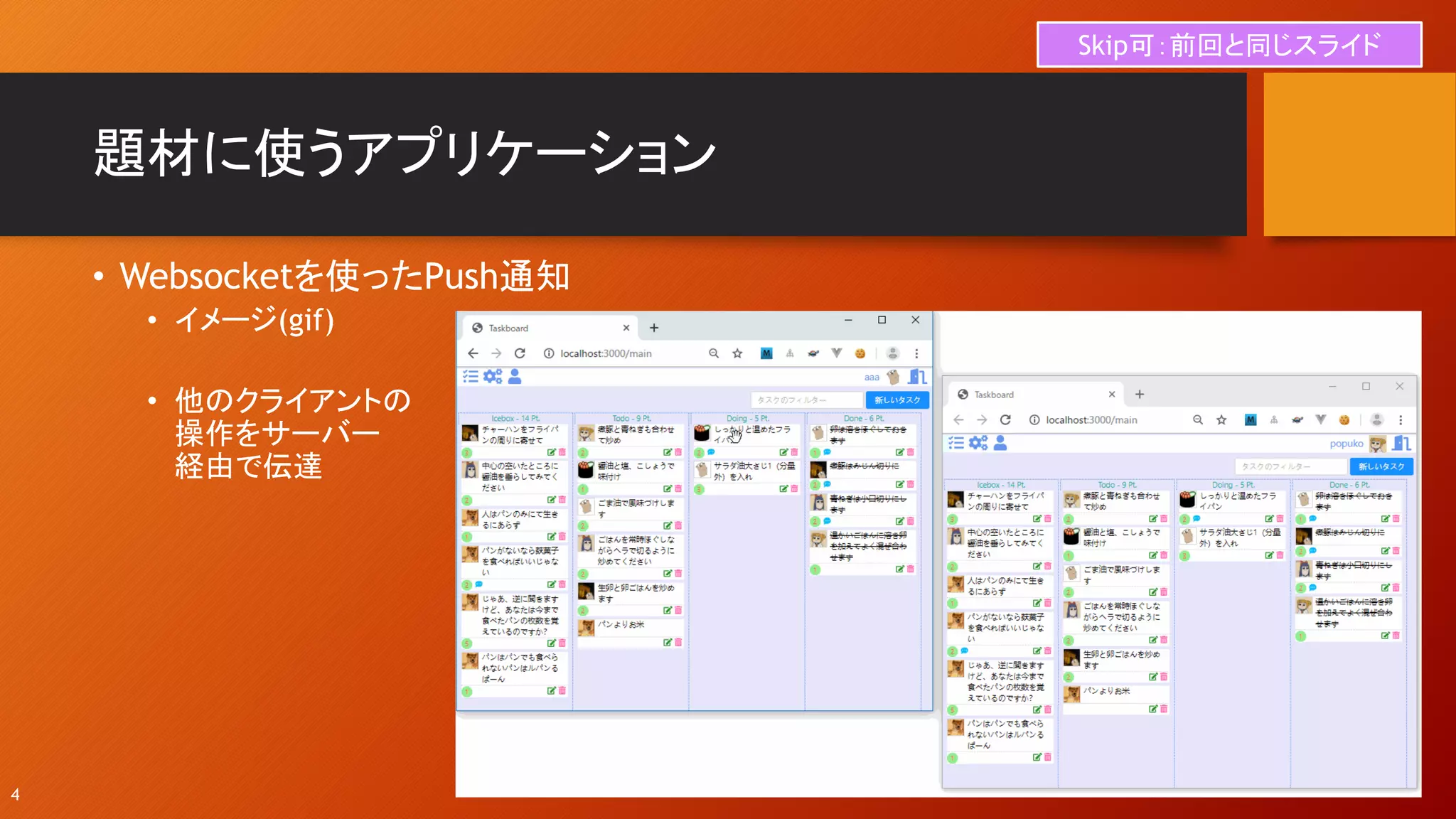Delete 醤油と塩、こしょう card in popuko window

click(1164, 555)
